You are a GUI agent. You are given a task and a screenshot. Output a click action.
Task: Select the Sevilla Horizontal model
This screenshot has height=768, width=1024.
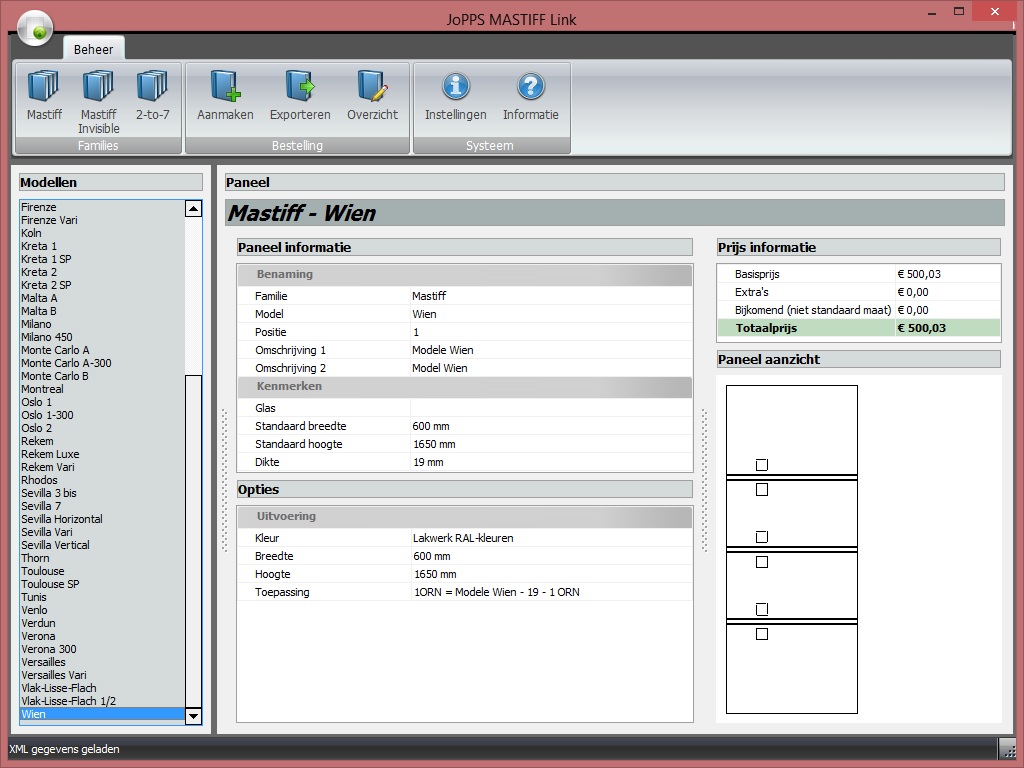click(102, 519)
